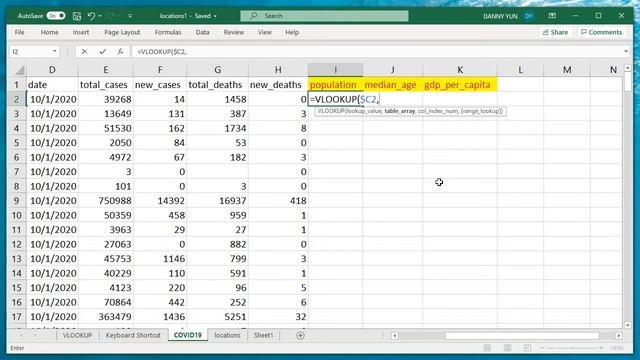Click the Insert Function fx icon
The height and width of the screenshot is (360, 640).
click(x=120, y=52)
